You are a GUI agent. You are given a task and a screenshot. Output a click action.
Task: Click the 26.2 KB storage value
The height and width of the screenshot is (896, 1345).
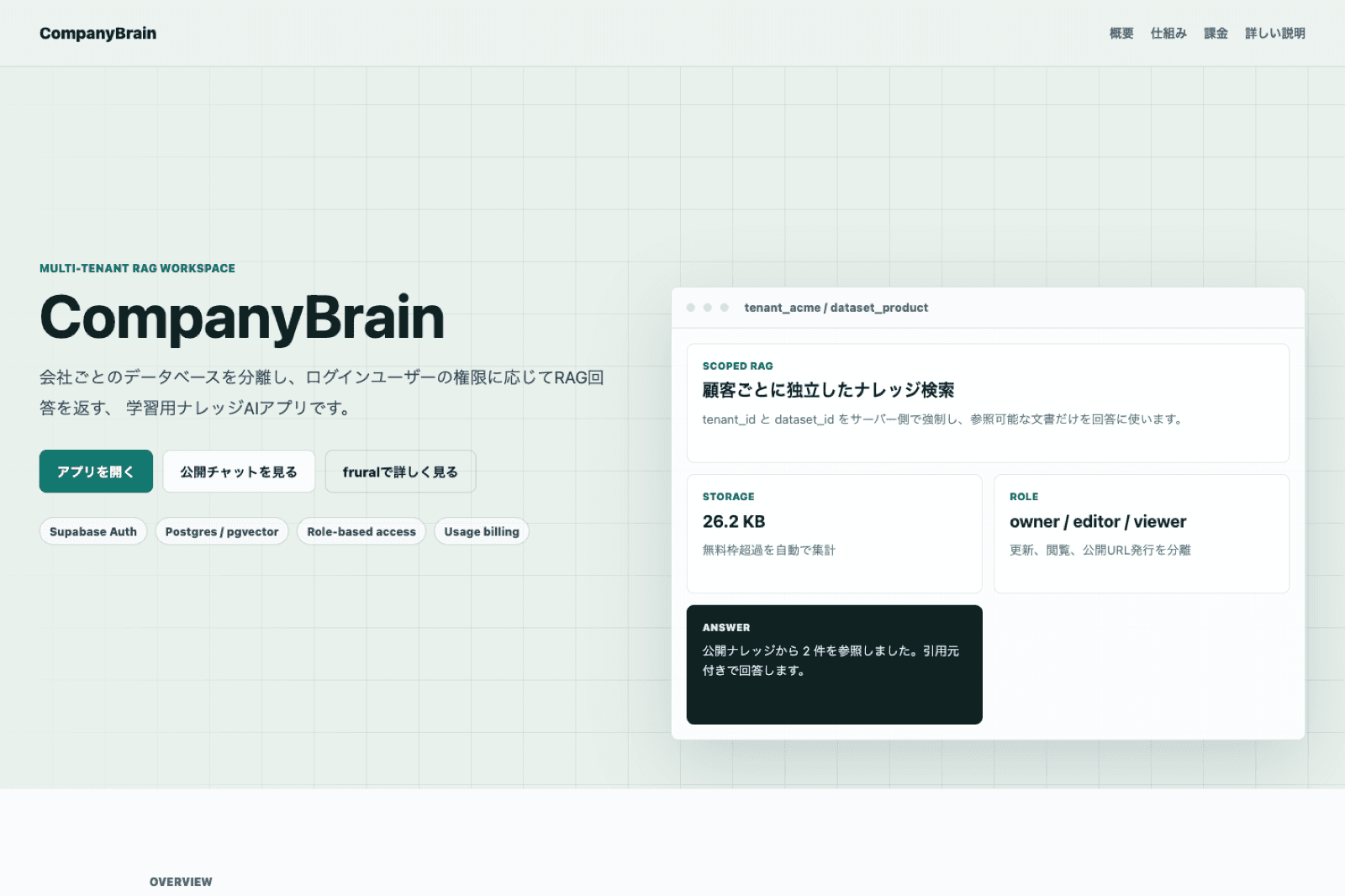734,521
